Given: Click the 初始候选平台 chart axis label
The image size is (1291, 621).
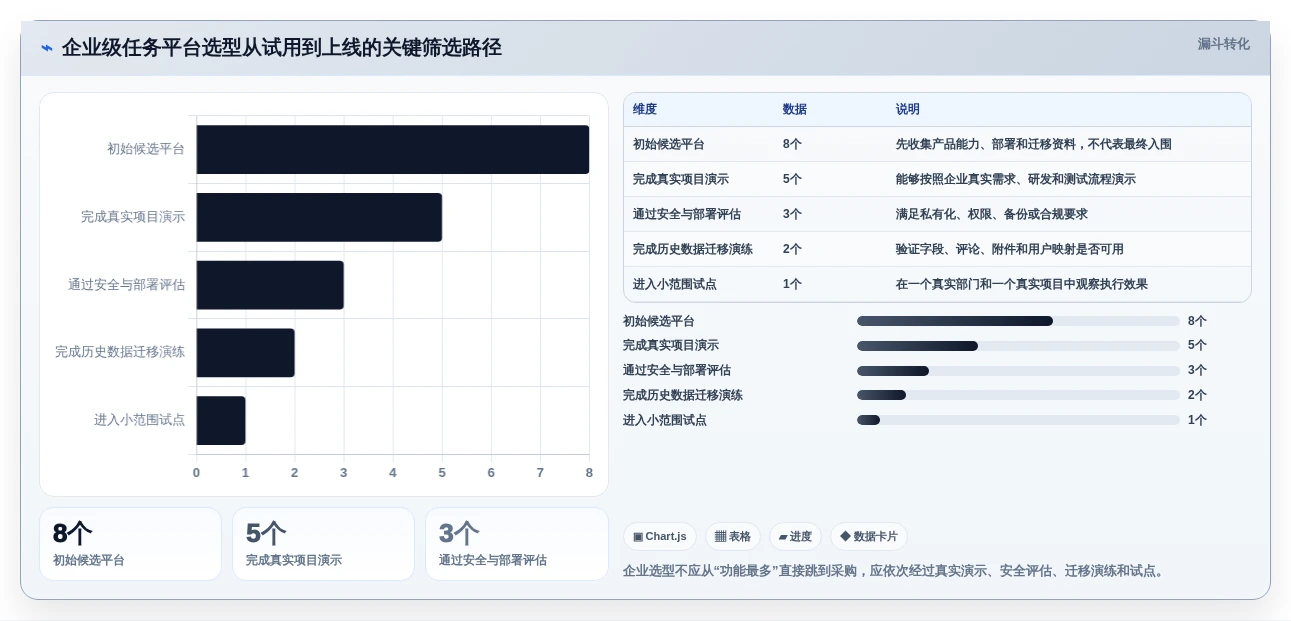Looking at the screenshot, I should click(x=146, y=149).
